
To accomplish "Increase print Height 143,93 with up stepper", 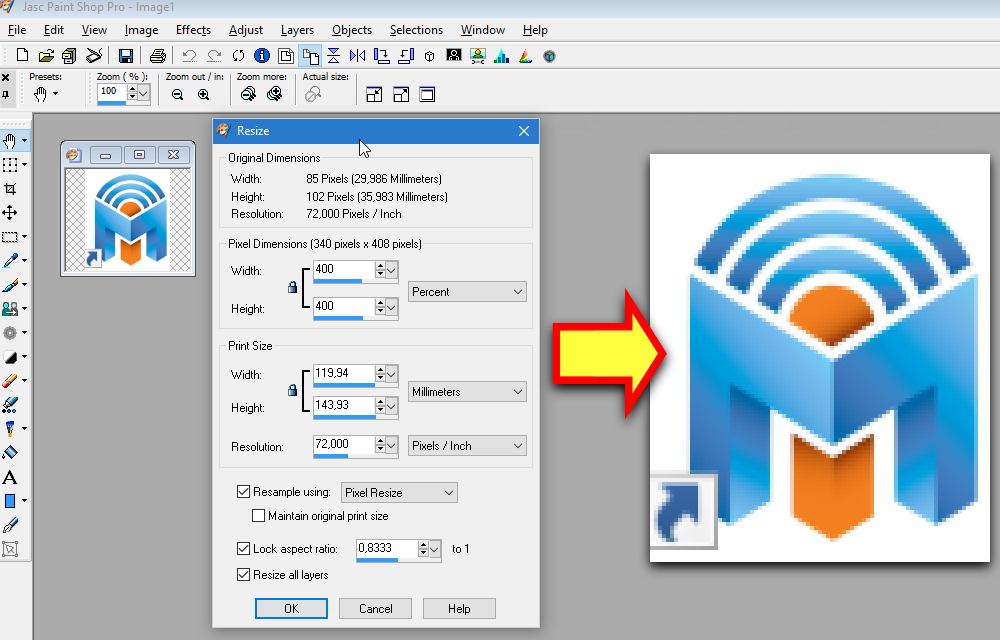I will click(380, 402).
